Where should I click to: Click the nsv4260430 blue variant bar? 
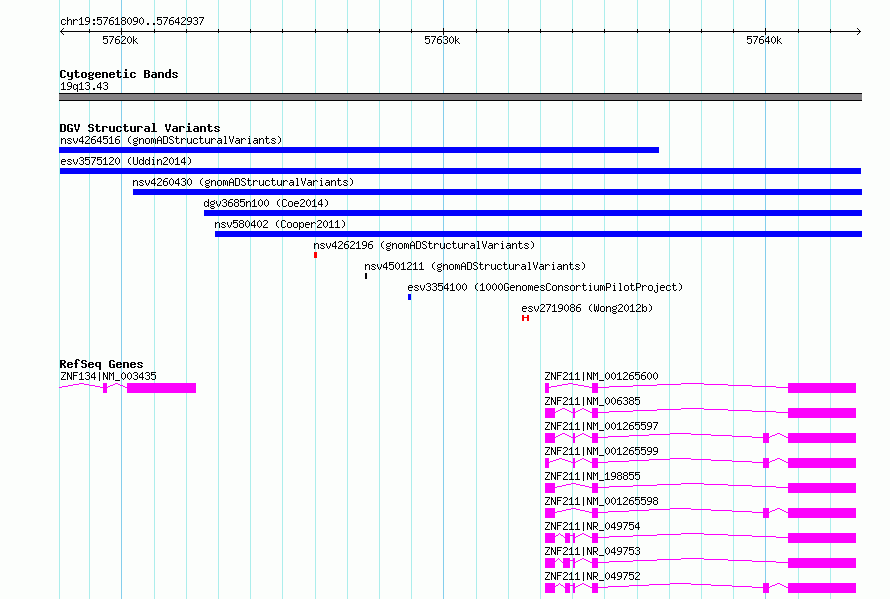click(x=497, y=192)
